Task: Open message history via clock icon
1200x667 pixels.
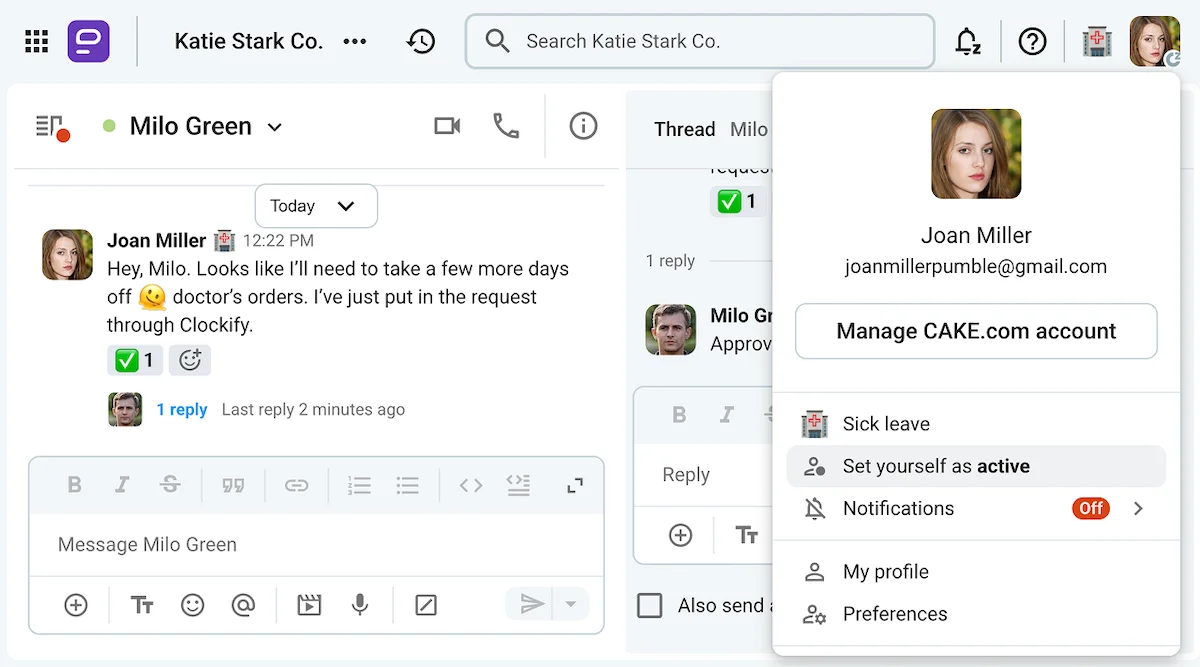Action: pos(421,41)
